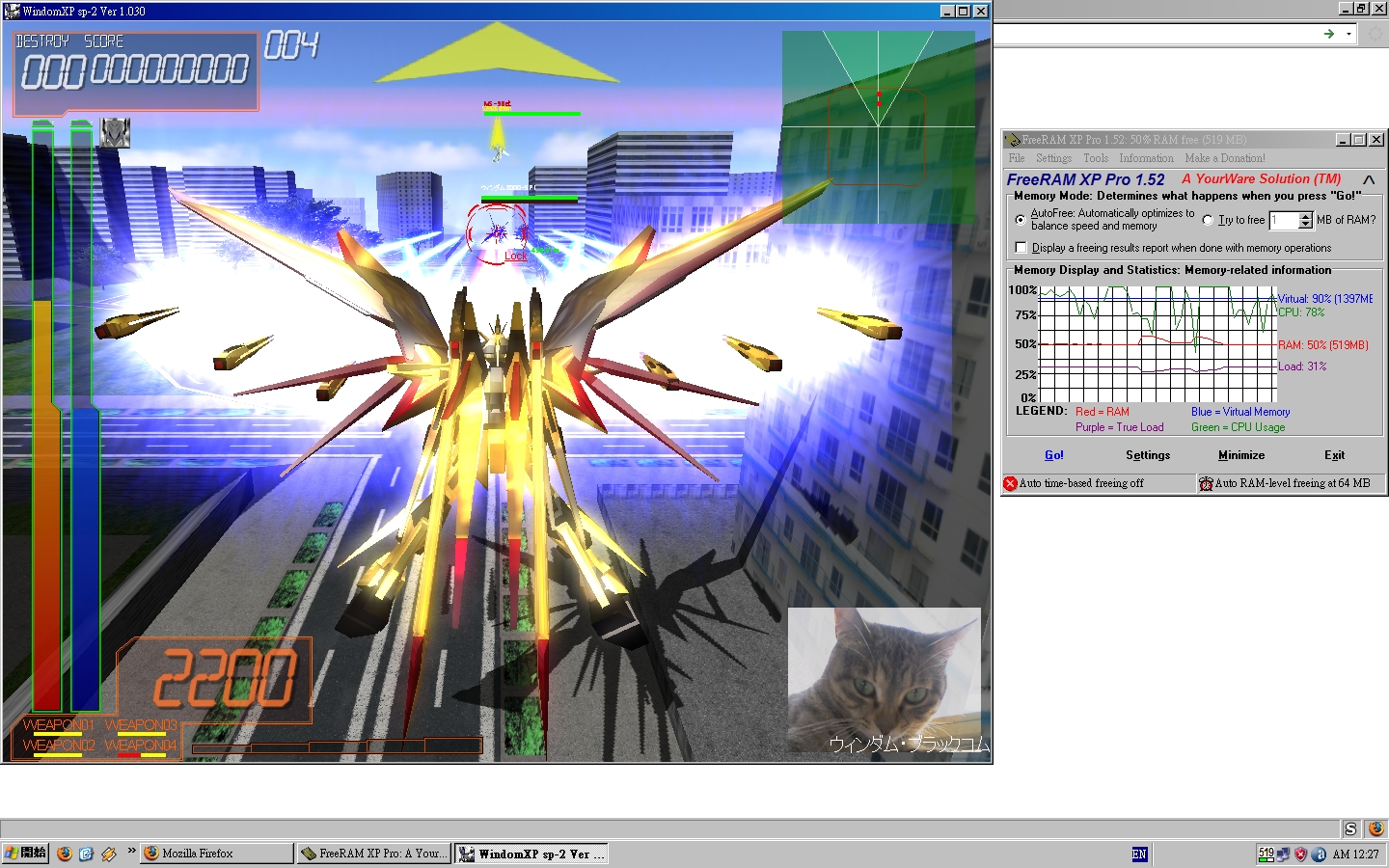Switch to FreeRAM XP Pro taskbar button

point(373,854)
